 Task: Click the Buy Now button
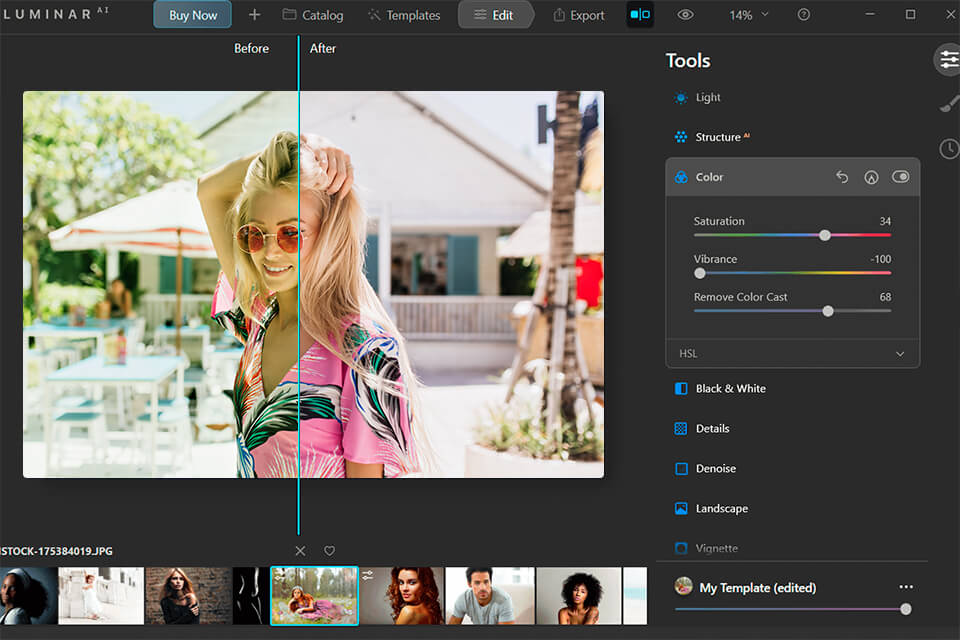(192, 15)
